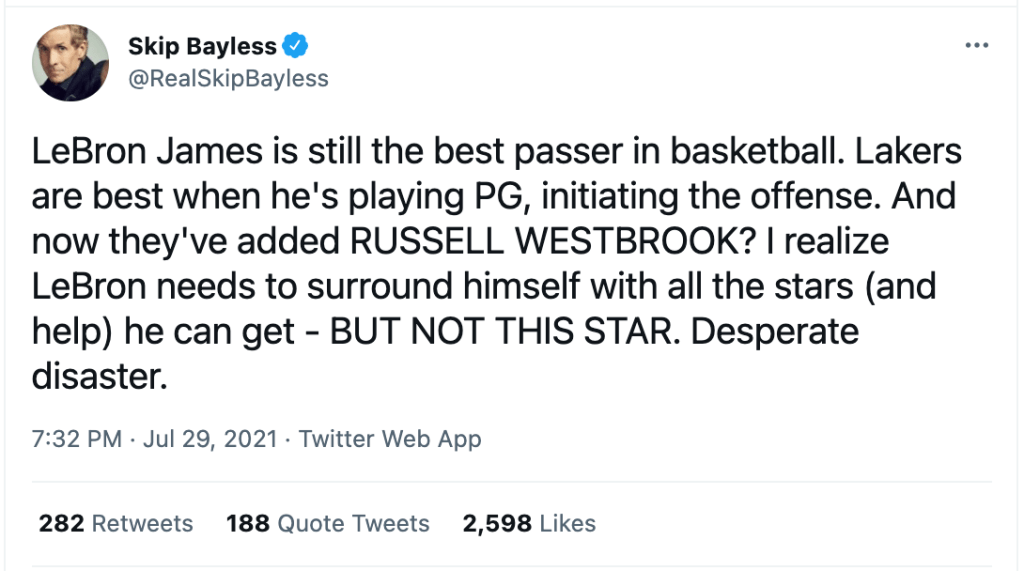Open the Twitter Web App source link
Image resolution: width=1024 pixels, height=571 pixels.
click(390, 439)
